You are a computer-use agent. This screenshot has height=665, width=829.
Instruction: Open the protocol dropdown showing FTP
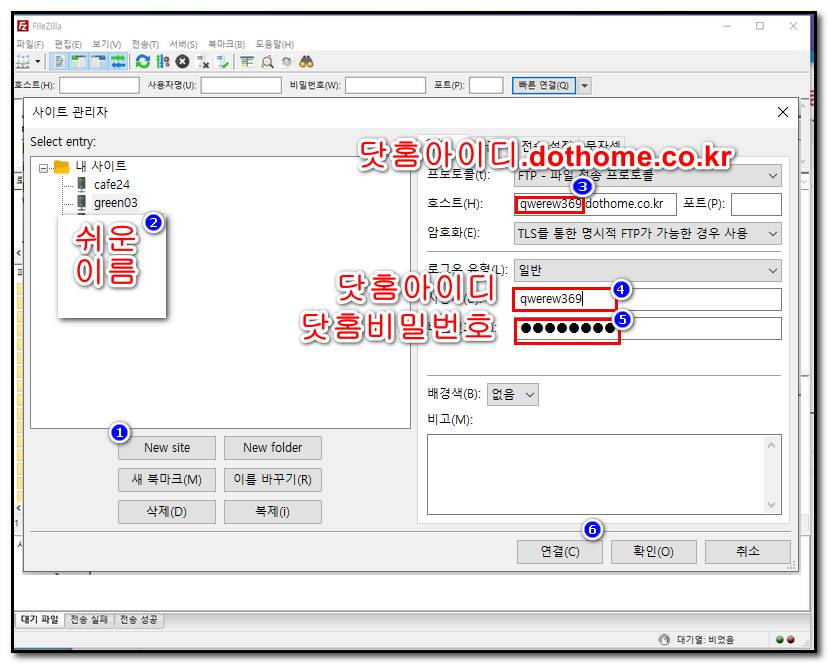pos(647,176)
